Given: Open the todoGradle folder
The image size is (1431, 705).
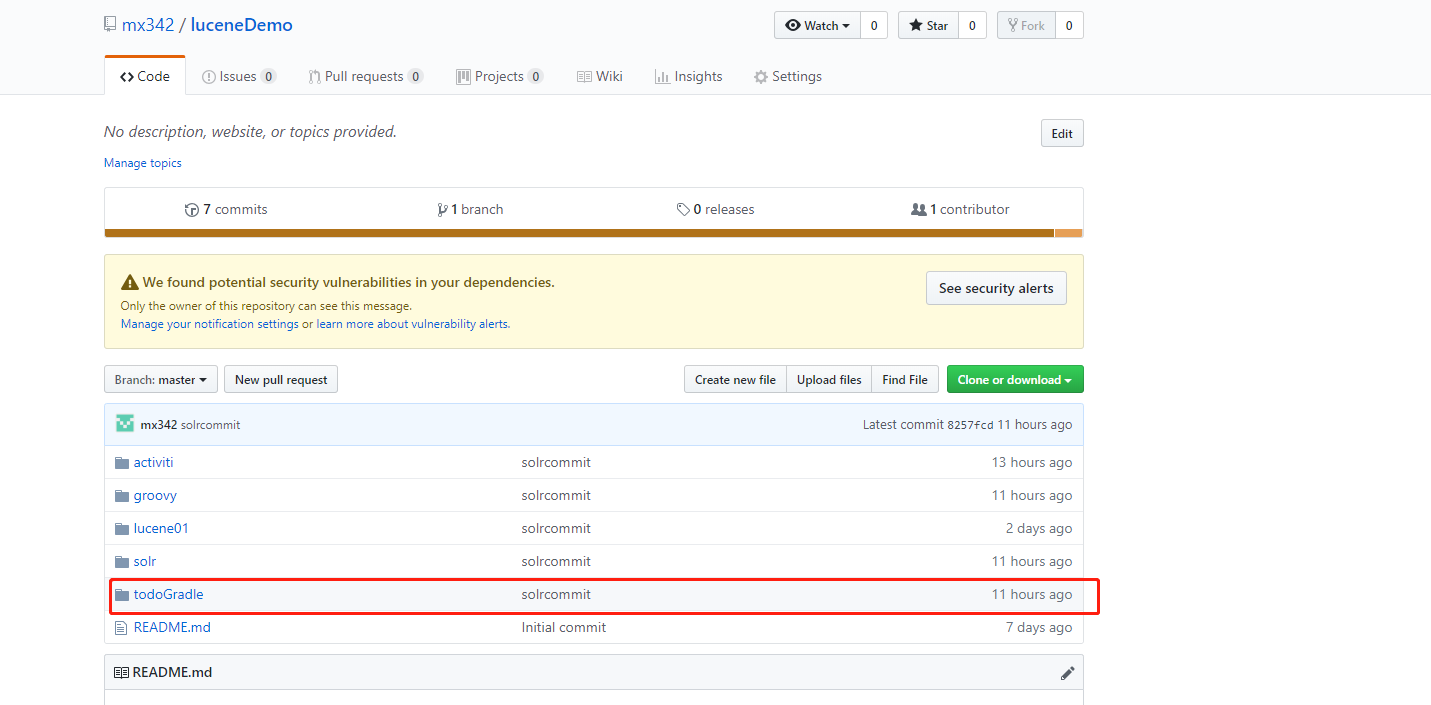Looking at the screenshot, I should coord(168,594).
